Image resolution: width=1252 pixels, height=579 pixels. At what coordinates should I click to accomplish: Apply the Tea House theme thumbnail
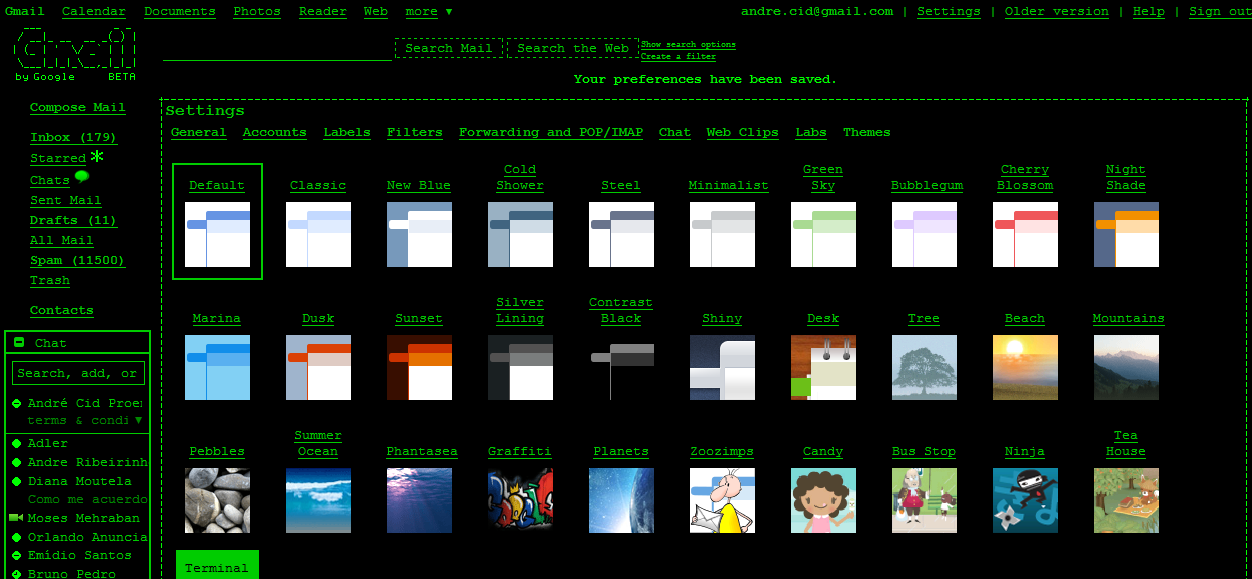click(1126, 501)
